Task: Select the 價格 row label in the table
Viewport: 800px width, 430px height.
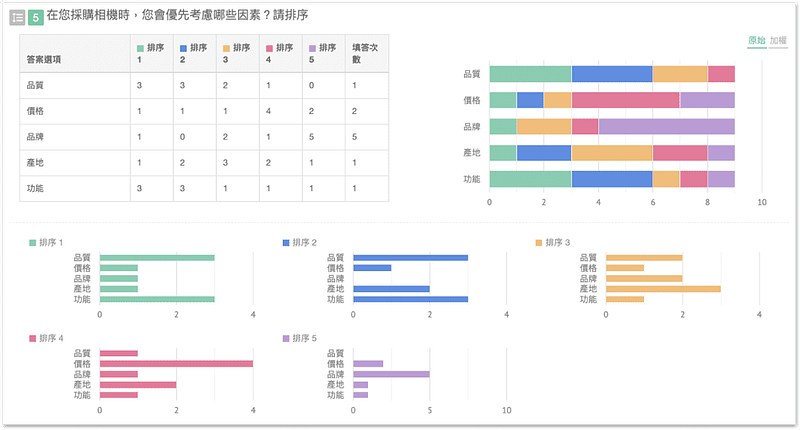Action: tap(35, 111)
